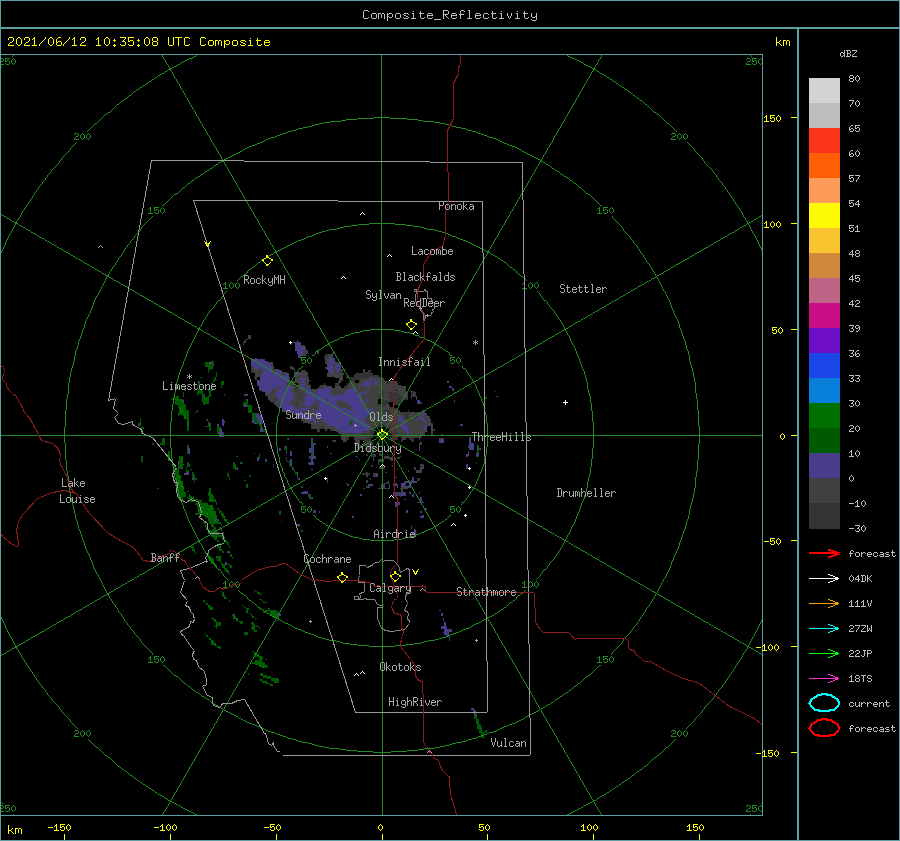Click the 2021/06/12 10:35:08 UTC timestamp
This screenshot has width=900, height=841.
tap(99, 42)
